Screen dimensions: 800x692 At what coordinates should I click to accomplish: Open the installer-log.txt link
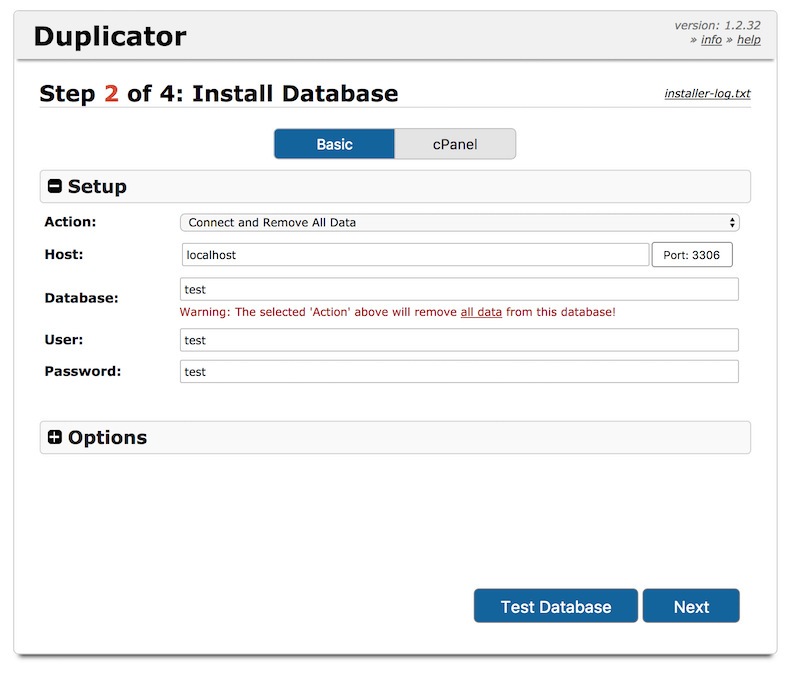click(x=707, y=93)
